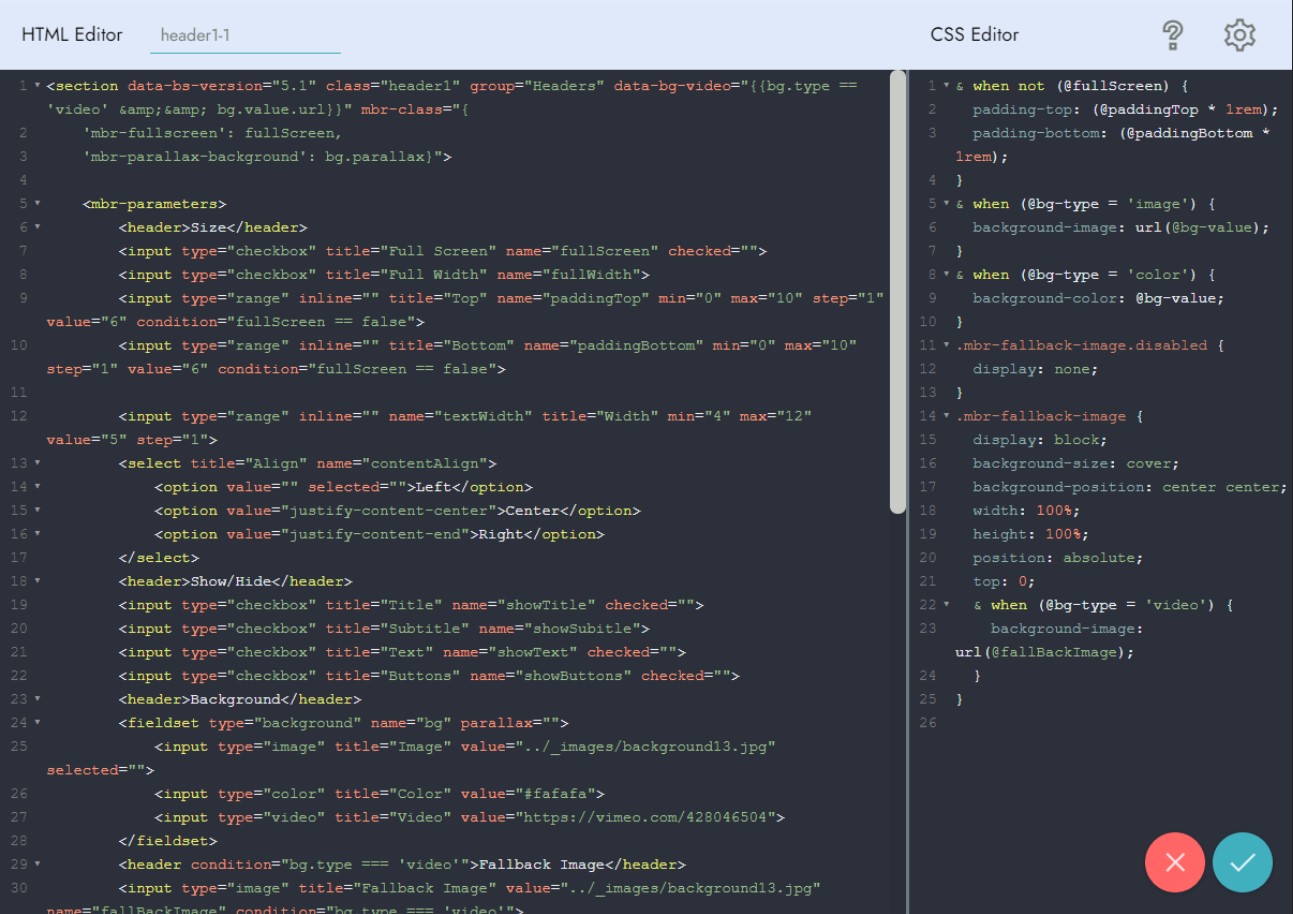Click the HTML editor vertical scrollbar
The width and height of the screenshot is (1293, 914).
click(897, 290)
